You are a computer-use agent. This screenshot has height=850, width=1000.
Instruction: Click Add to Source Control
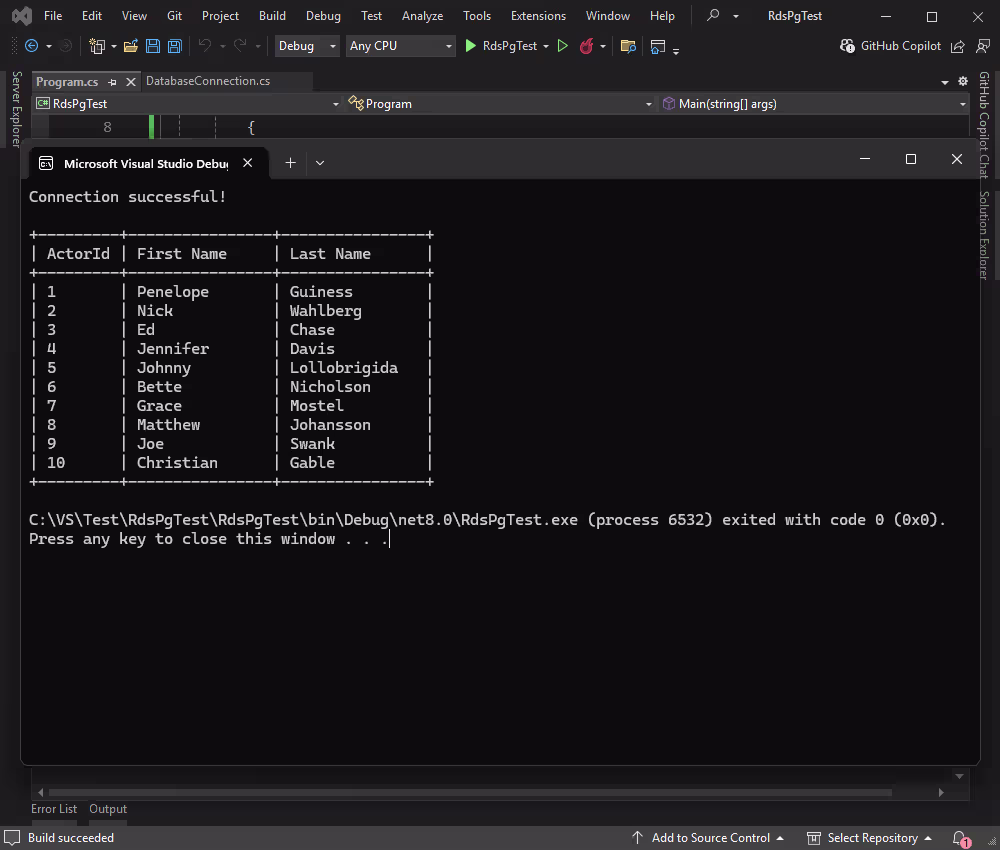(x=710, y=838)
